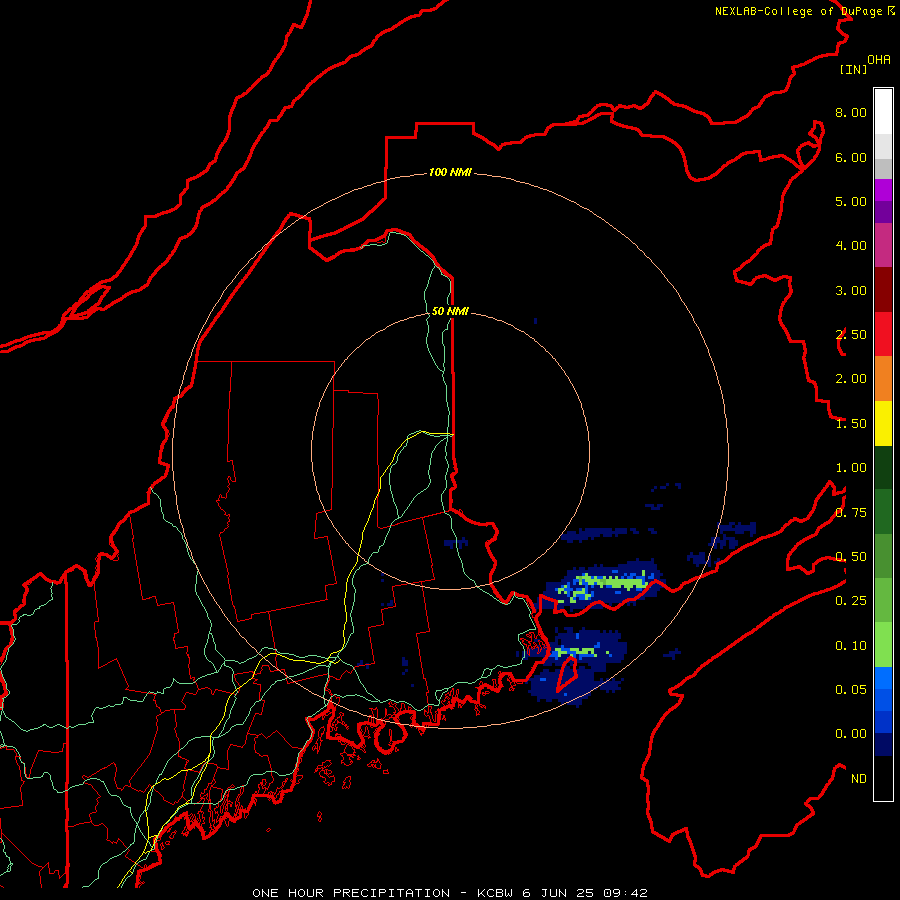Click the 4.00 legend value

tap(851, 246)
